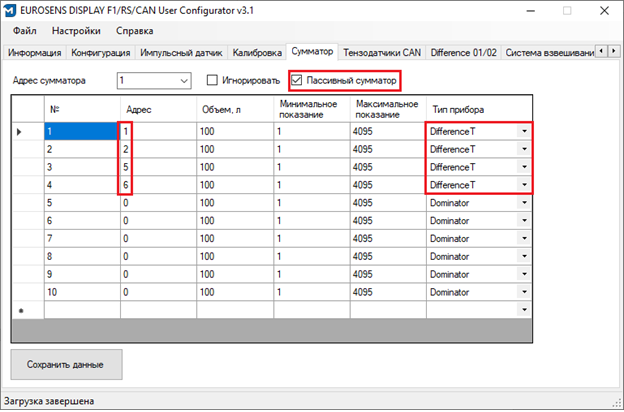This screenshot has height=412, width=624.
Task: Select address cell with value 2 in row 2
Action: point(158,149)
